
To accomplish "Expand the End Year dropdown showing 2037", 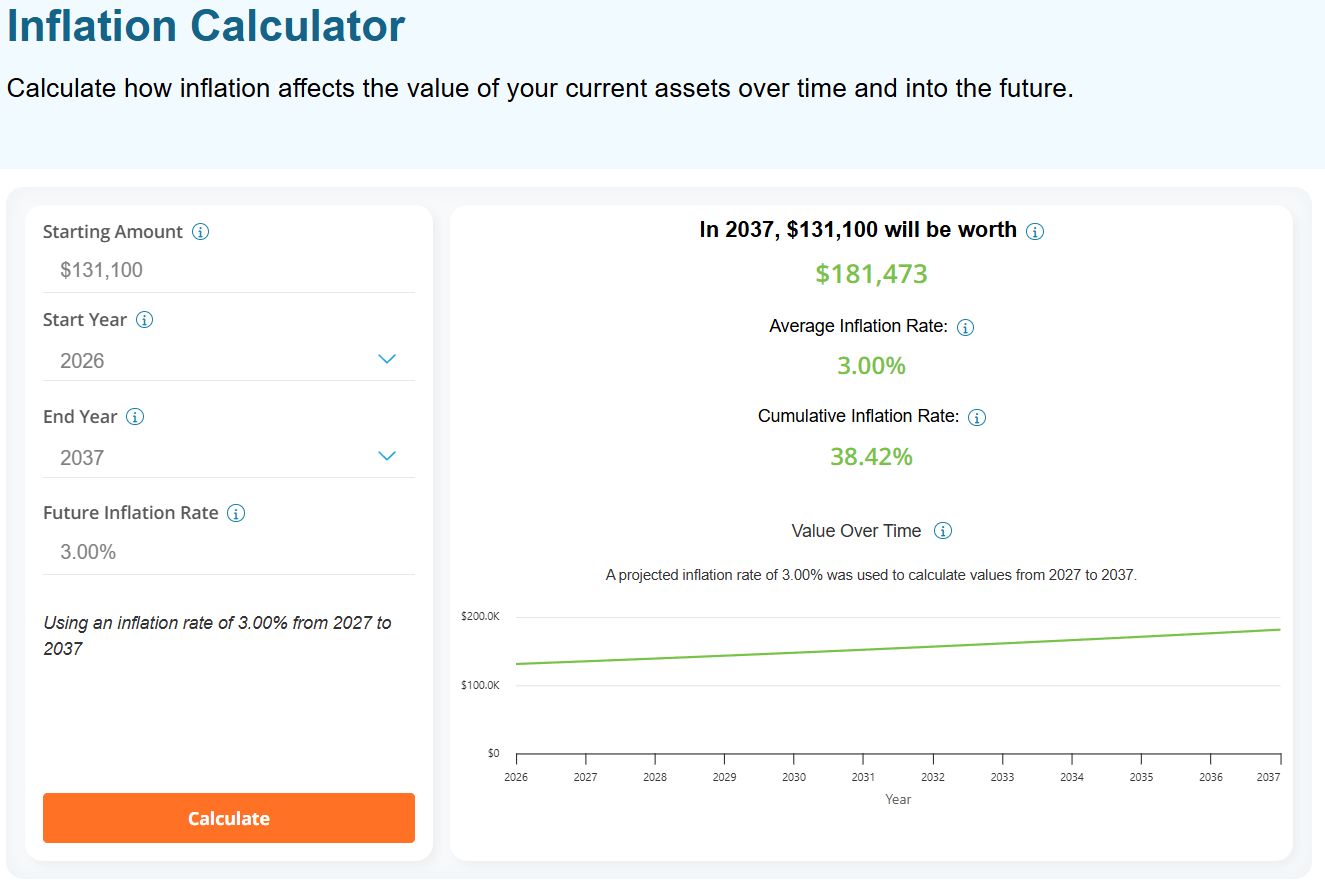I will [x=229, y=457].
